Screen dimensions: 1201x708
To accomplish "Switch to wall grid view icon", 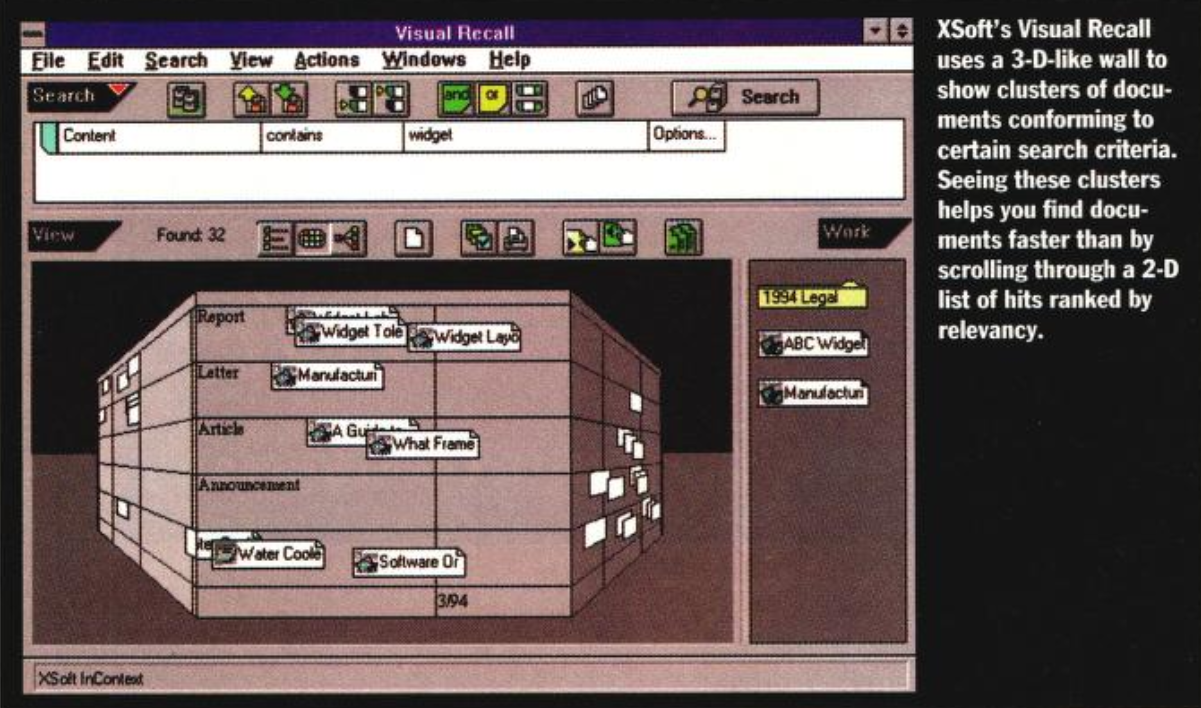I will (x=312, y=238).
